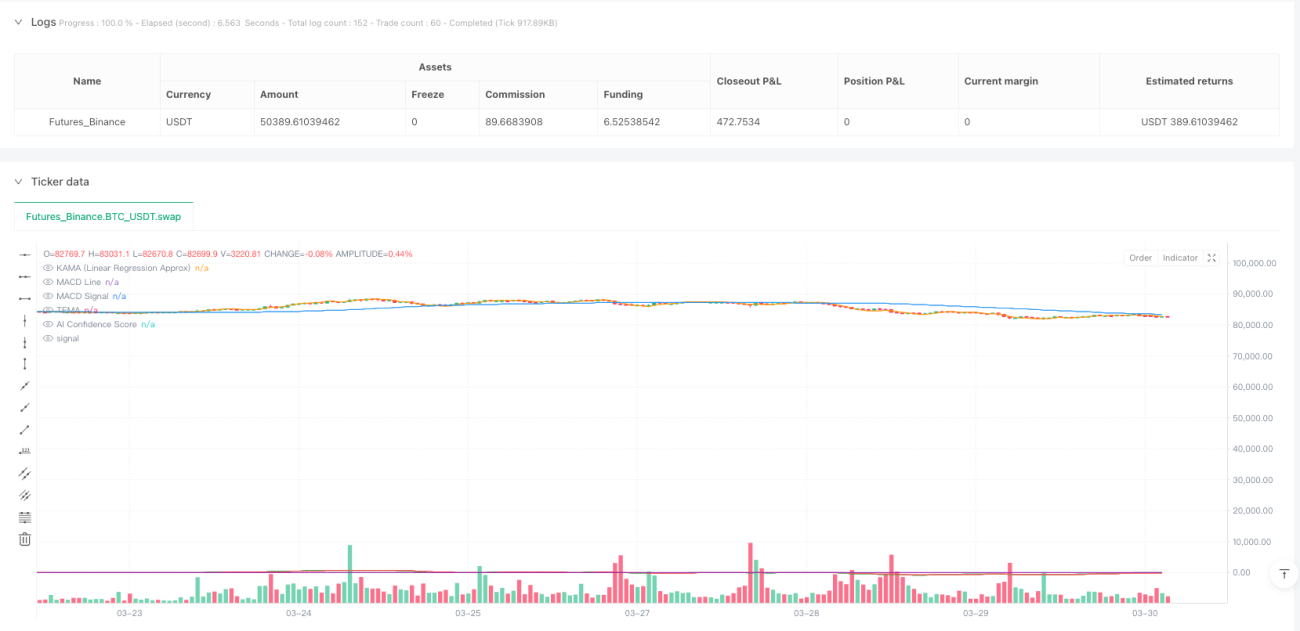Hide the KAMA (Linear Regression Approx) indicator
Viewport: 1300px width, 631px height.
pyautogui.click(x=48, y=268)
